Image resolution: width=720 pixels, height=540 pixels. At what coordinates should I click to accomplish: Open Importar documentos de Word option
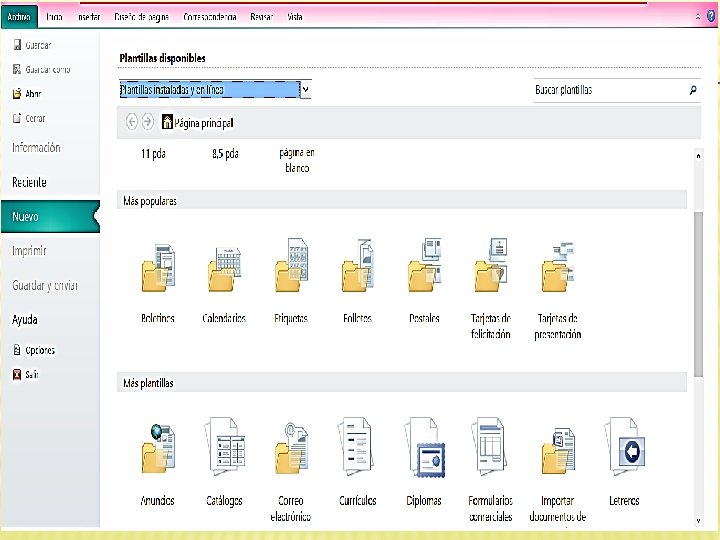coord(557,451)
